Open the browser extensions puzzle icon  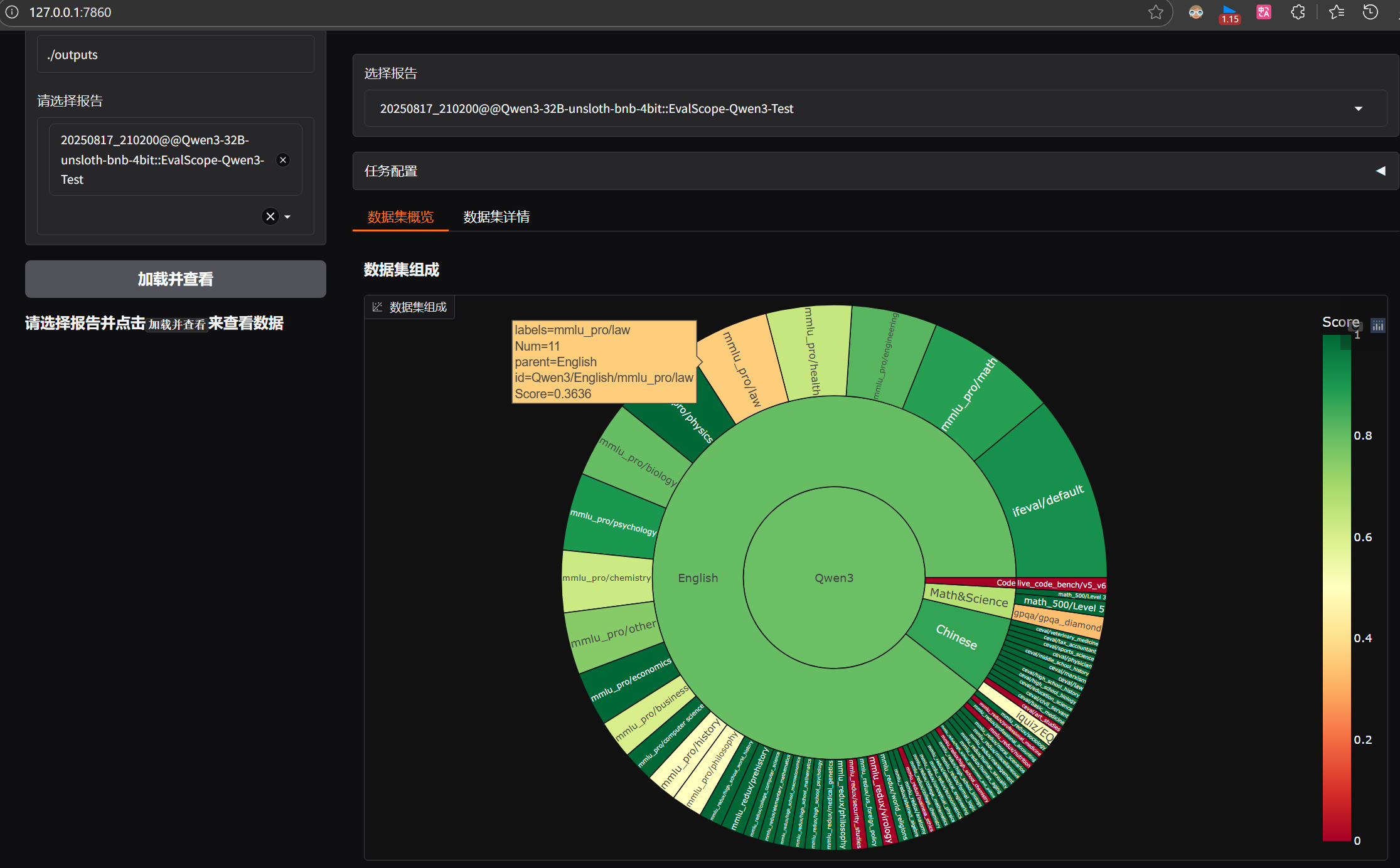[x=1298, y=12]
